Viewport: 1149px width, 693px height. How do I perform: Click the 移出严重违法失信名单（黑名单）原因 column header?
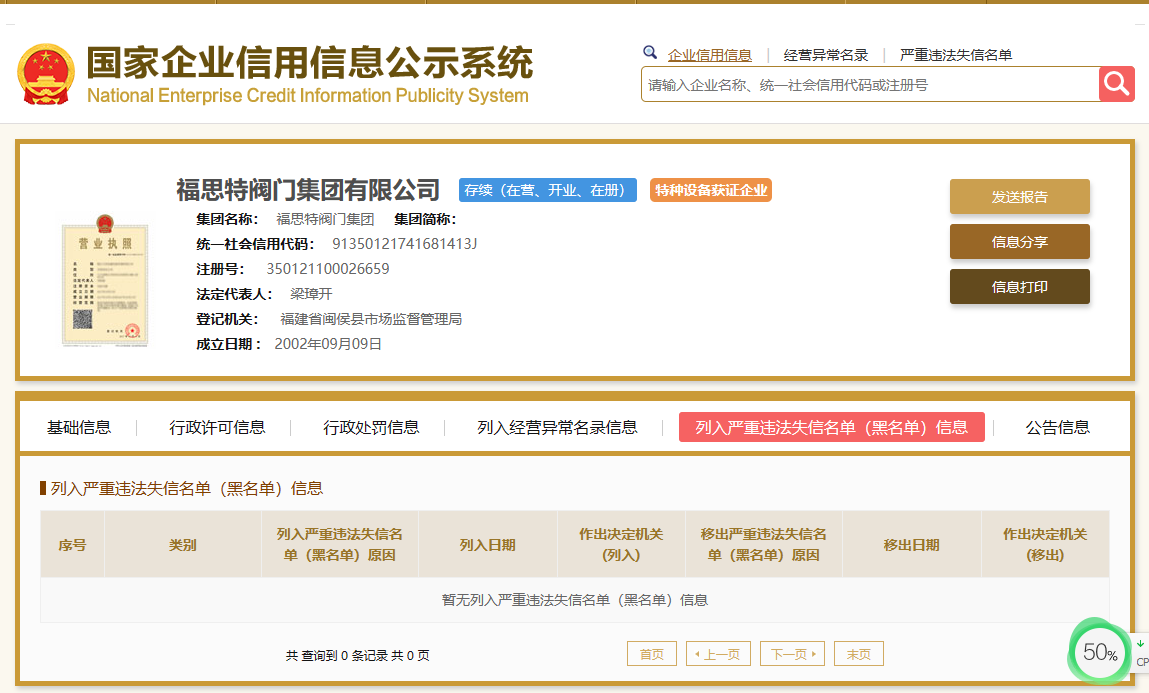pos(764,544)
